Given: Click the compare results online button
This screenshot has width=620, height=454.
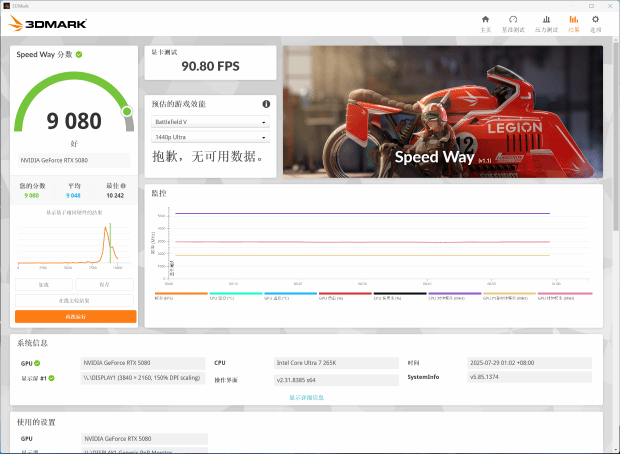Looking at the screenshot, I should click(x=74, y=301).
